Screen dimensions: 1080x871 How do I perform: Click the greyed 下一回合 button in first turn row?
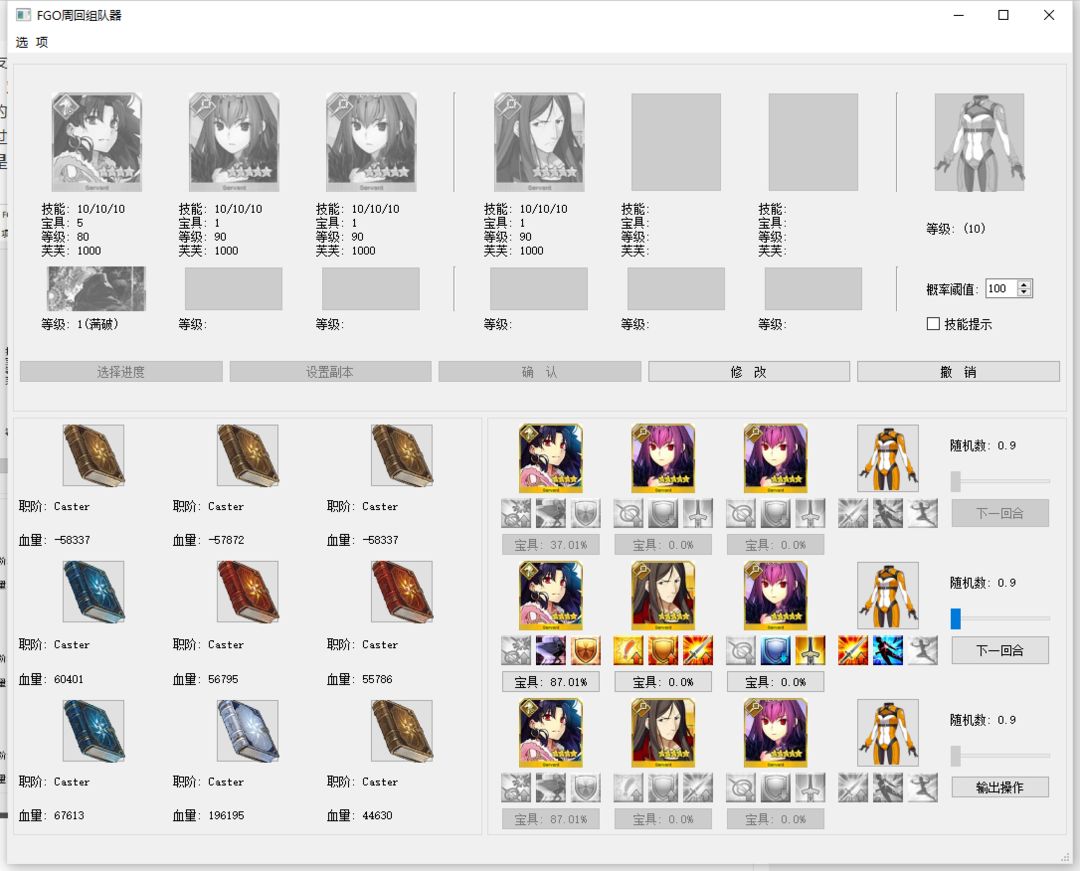[x=1000, y=513]
